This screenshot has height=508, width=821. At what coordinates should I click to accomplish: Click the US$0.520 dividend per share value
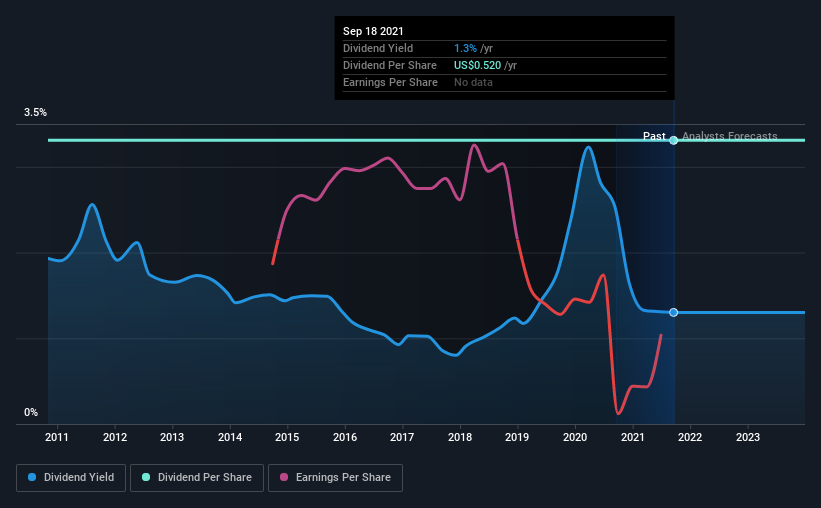click(478, 65)
